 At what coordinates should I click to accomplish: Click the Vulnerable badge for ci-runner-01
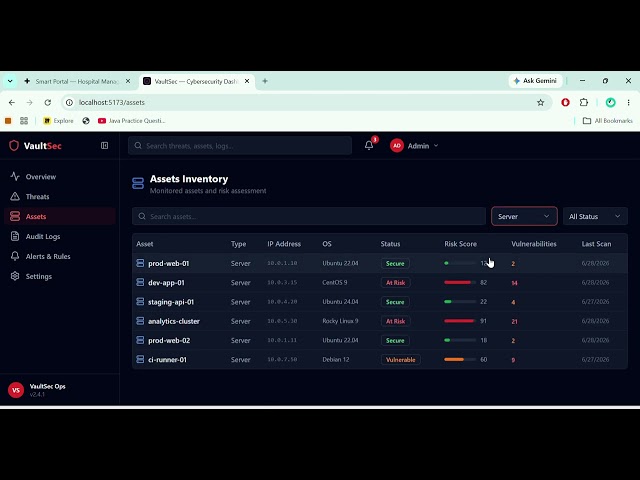click(400, 360)
